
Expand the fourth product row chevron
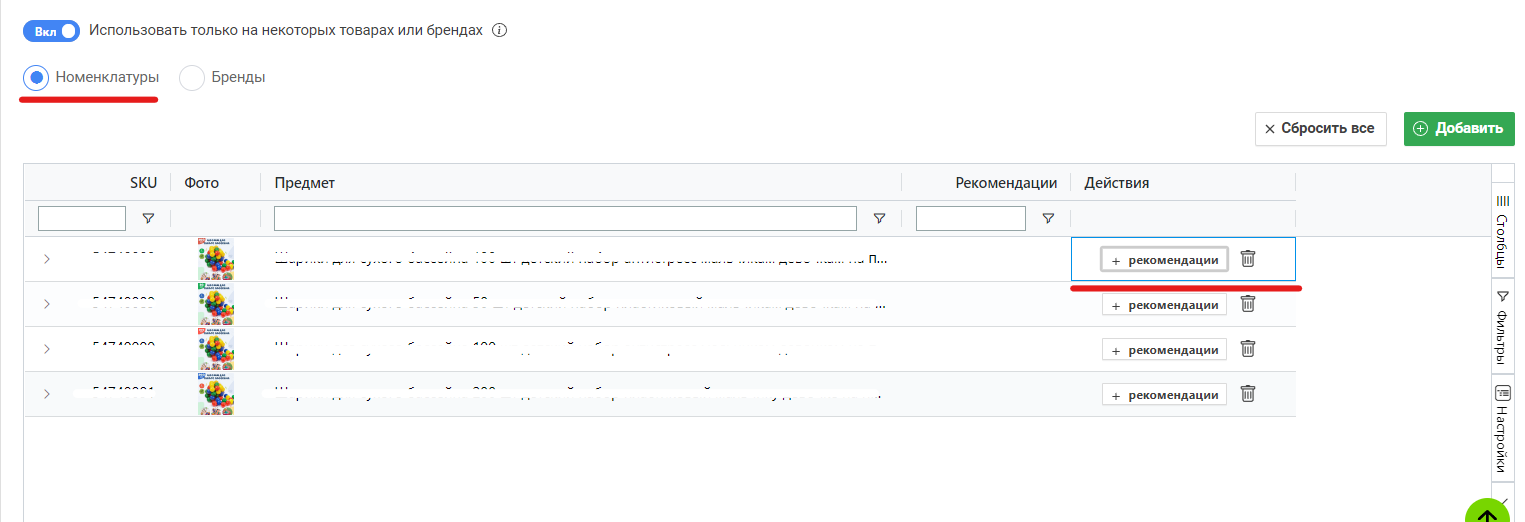pyautogui.click(x=46, y=394)
